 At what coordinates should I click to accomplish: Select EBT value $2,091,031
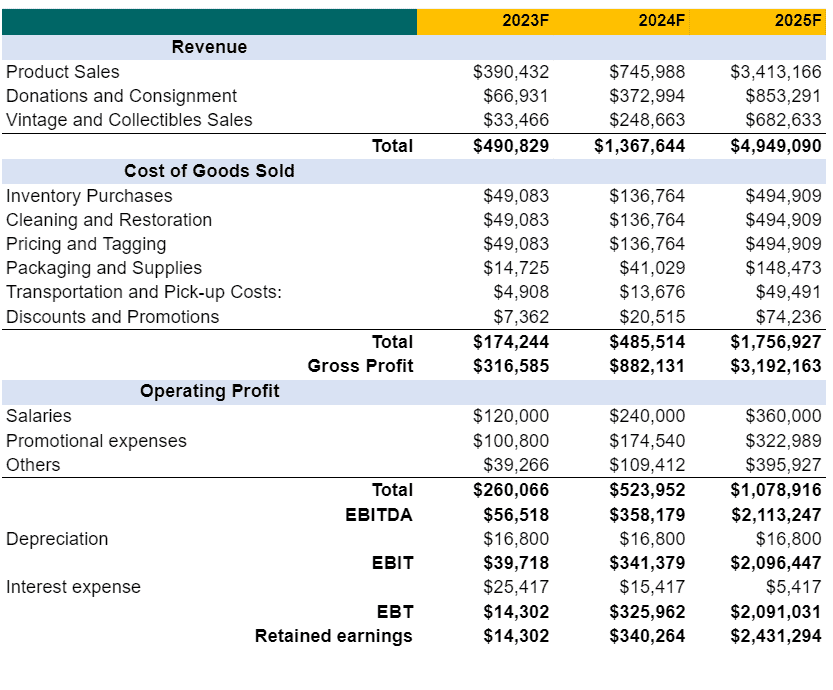[x=776, y=612]
